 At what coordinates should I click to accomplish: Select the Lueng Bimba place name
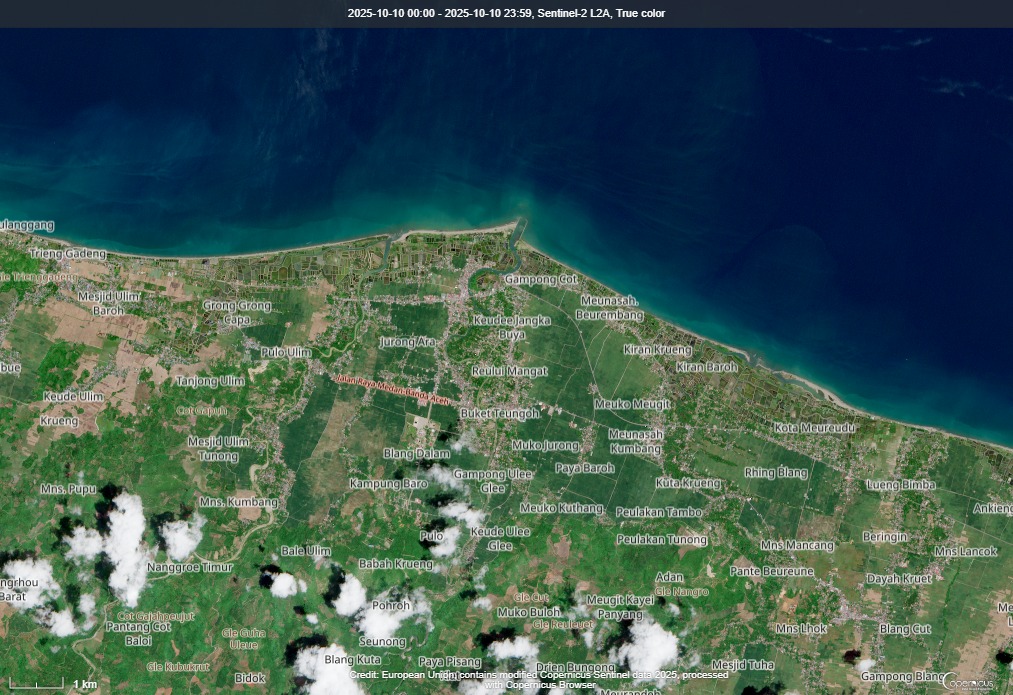903,483
